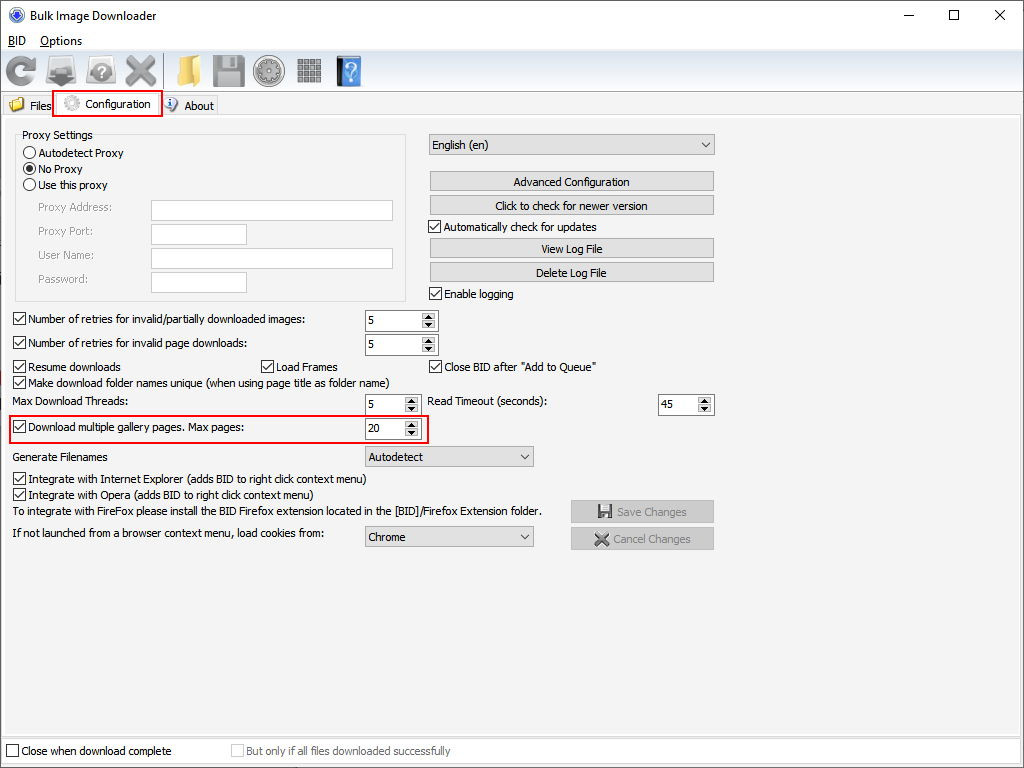Switch to the About tab
The height and width of the screenshot is (768, 1024).
point(189,105)
